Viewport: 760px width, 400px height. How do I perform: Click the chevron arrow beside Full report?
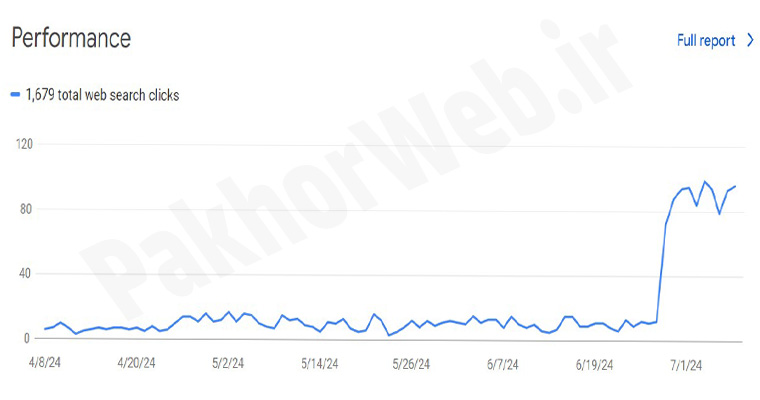pos(751,40)
